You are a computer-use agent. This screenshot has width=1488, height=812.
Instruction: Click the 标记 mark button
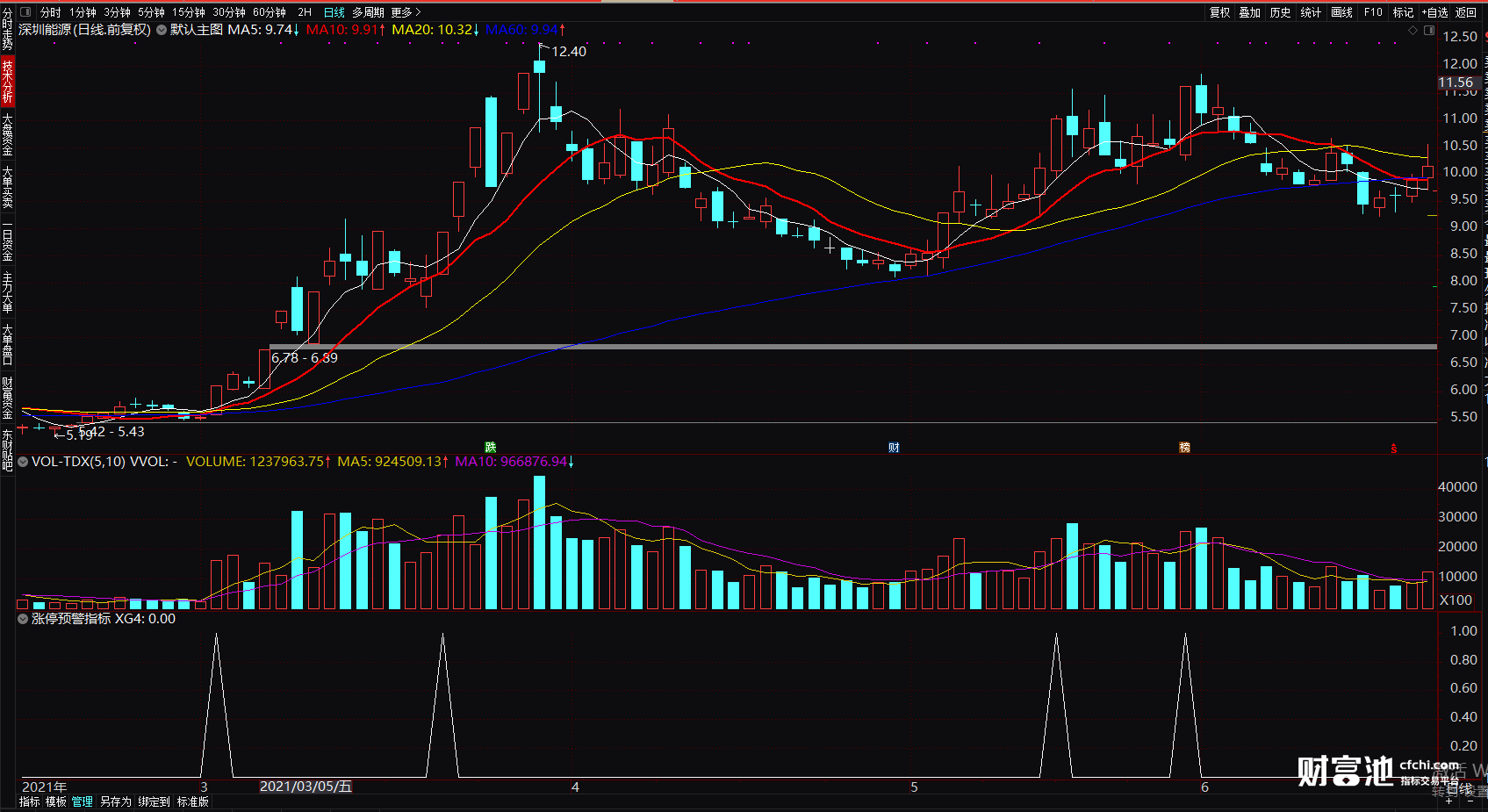click(x=1403, y=12)
